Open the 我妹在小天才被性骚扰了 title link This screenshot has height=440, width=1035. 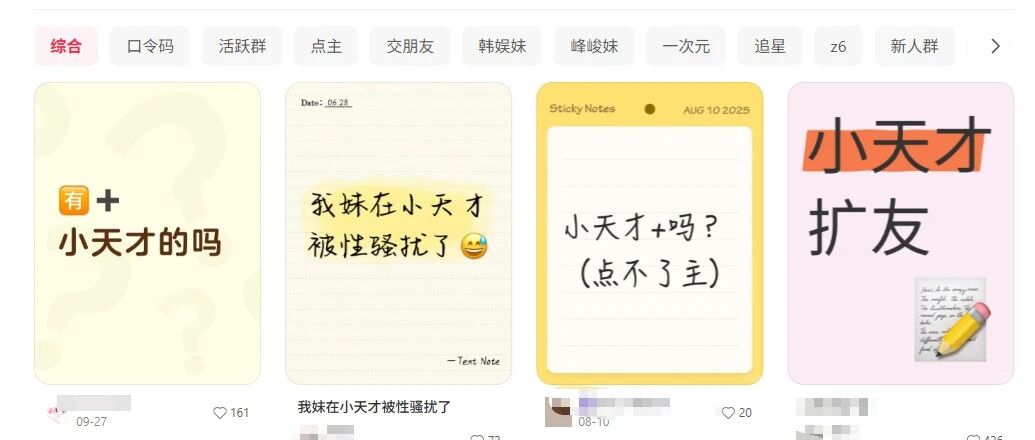[374, 407]
